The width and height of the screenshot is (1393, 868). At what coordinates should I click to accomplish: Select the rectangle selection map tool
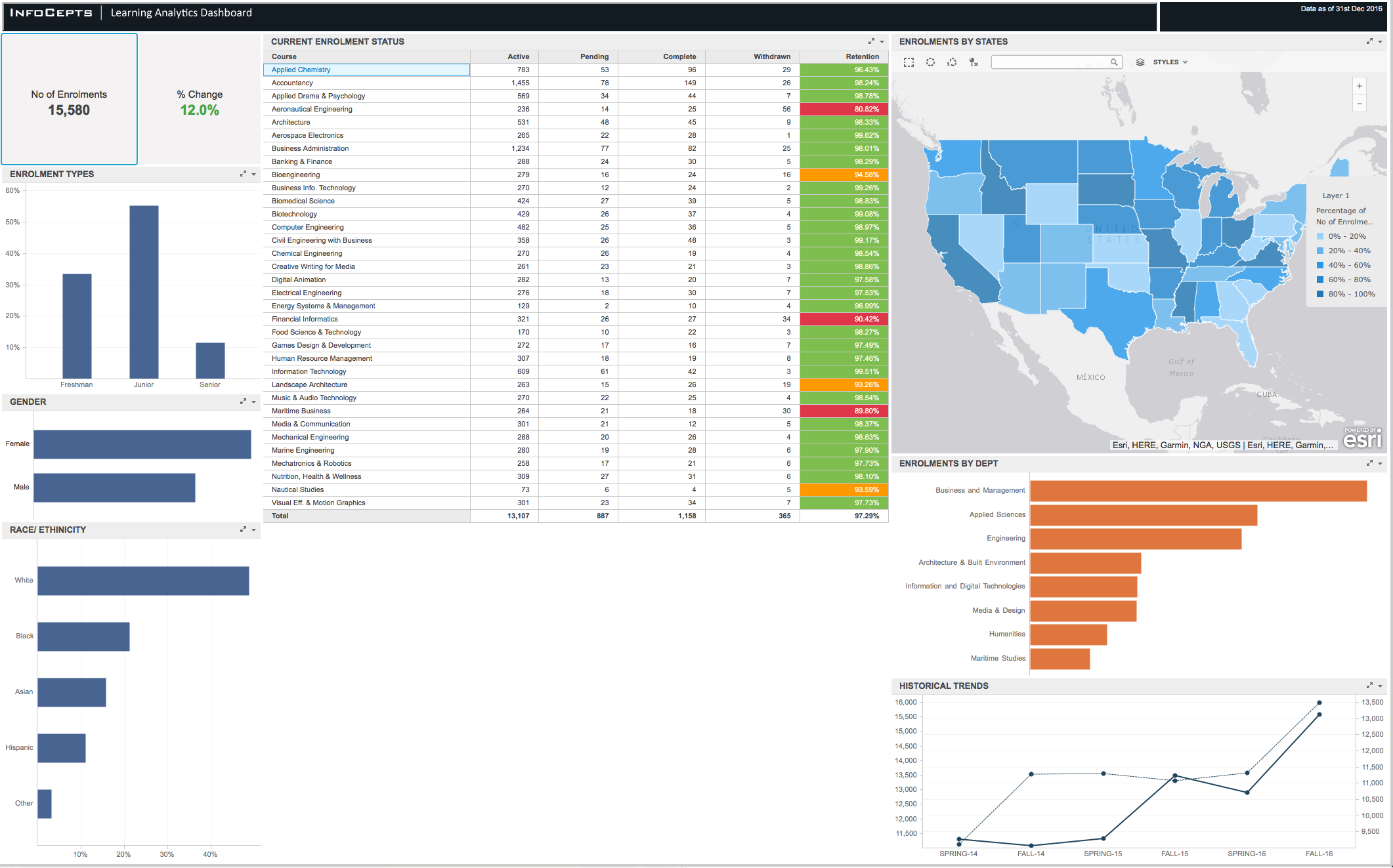pyautogui.click(x=909, y=62)
